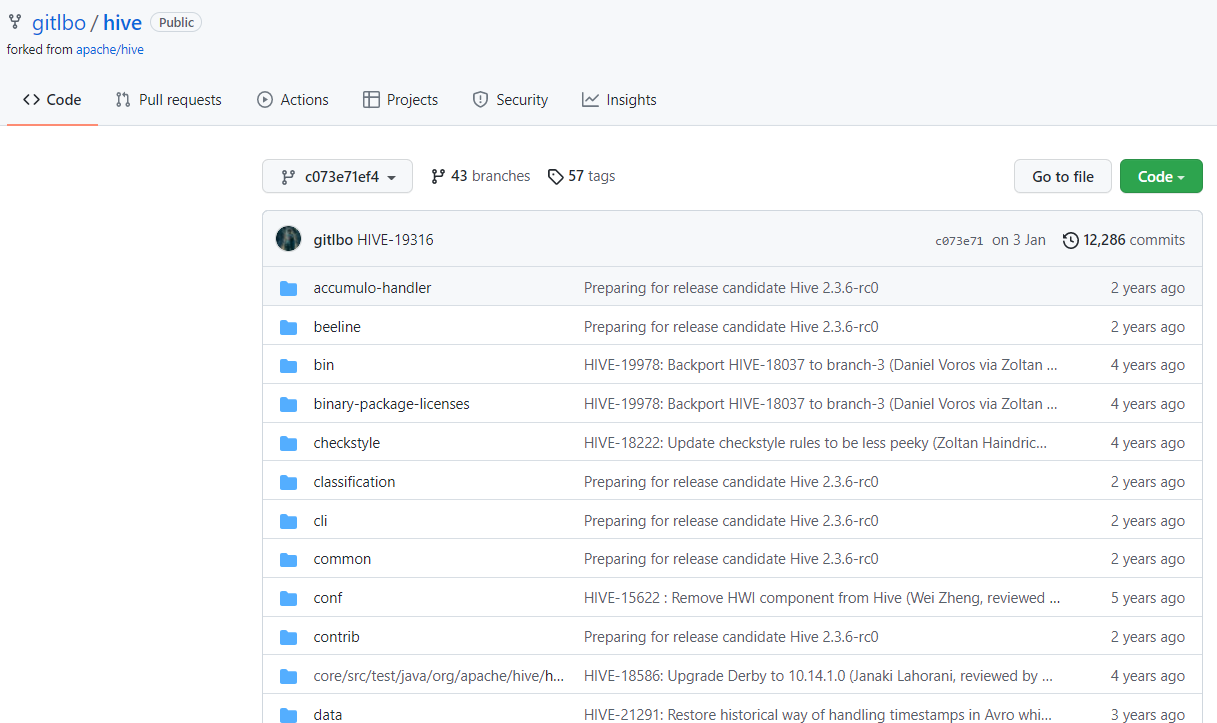The width and height of the screenshot is (1217, 723).
Task: Open the checkstyle folder
Action: click(x=347, y=443)
